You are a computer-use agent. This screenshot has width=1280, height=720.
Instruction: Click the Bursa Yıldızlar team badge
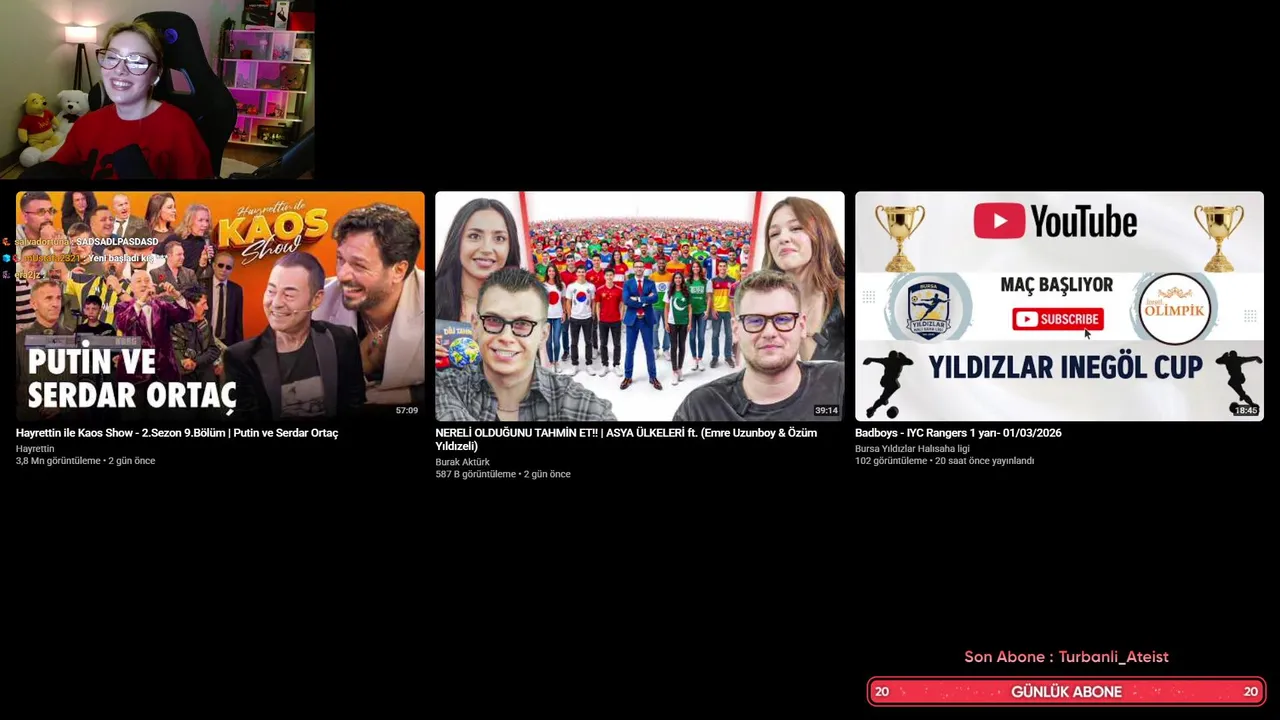click(929, 308)
